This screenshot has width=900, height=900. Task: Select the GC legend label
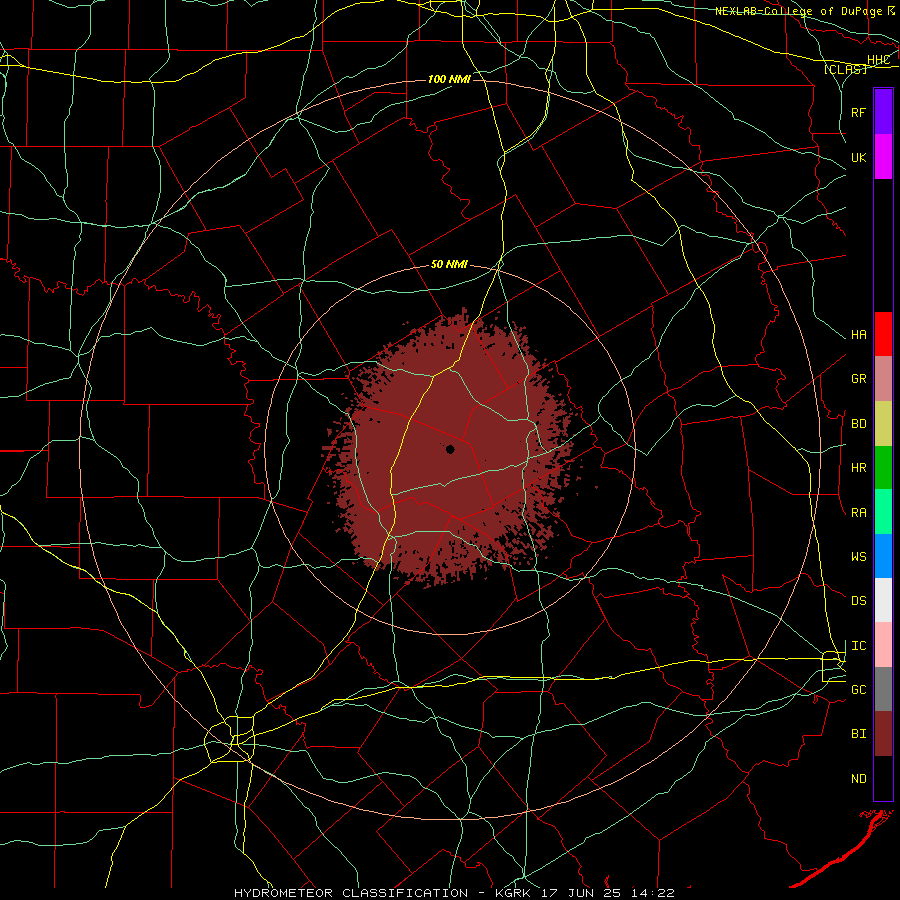tap(858, 690)
